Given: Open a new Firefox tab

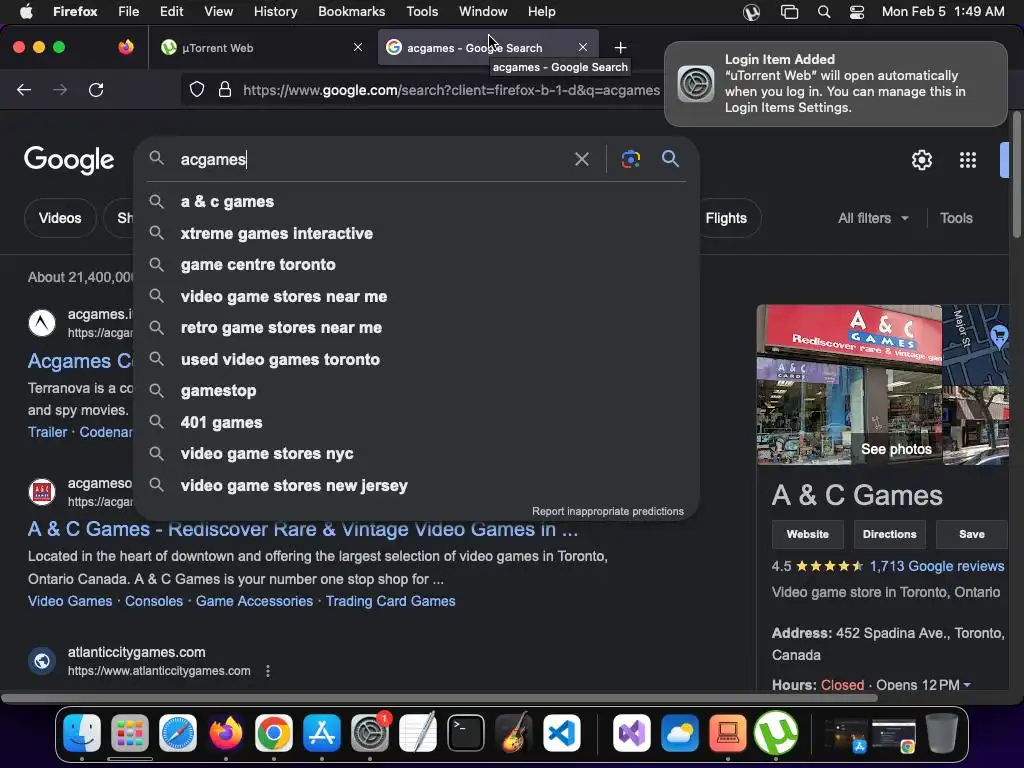Looking at the screenshot, I should [x=620, y=48].
